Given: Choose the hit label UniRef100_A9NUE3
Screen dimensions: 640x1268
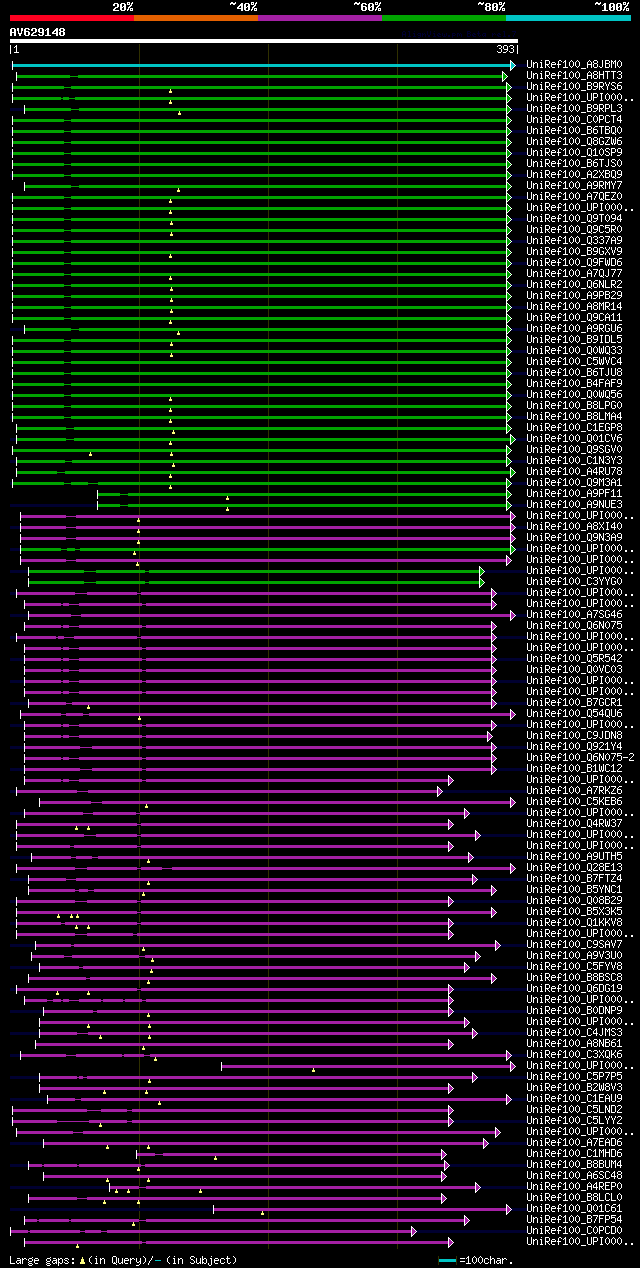Looking at the screenshot, I should pyautogui.click(x=575, y=505).
